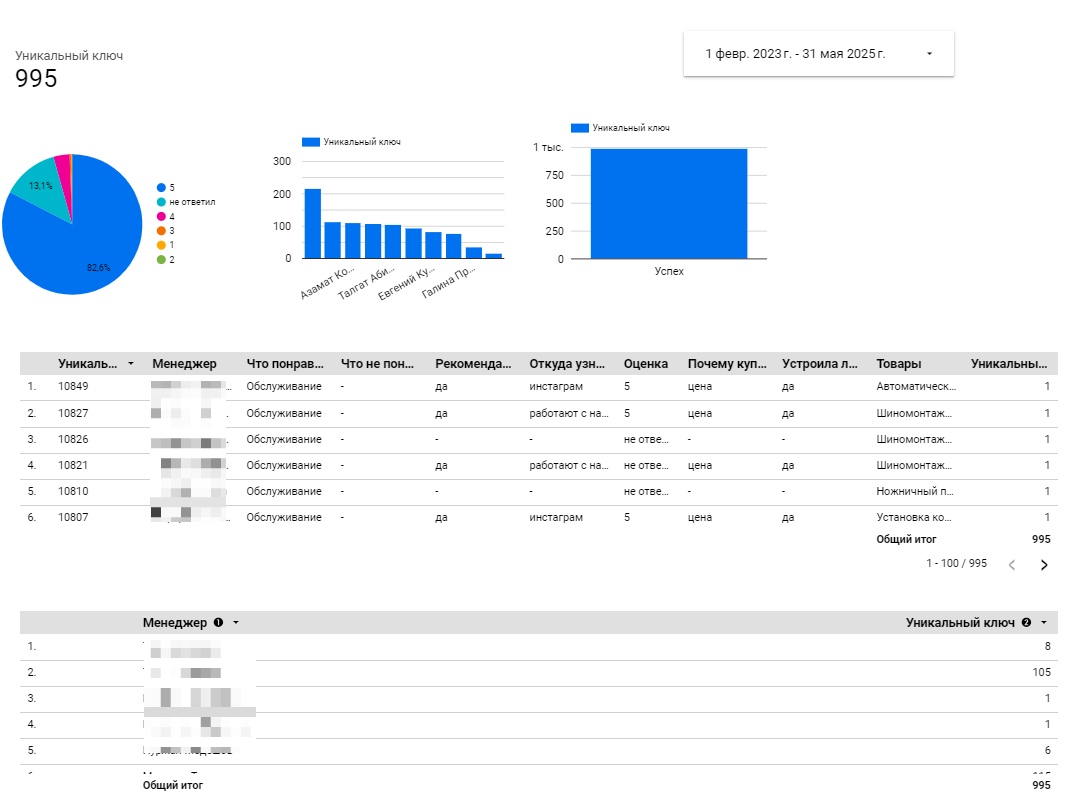The width and height of the screenshot is (1069, 796).
Task: Go to the previous table page
Action: (x=1012, y=565)
